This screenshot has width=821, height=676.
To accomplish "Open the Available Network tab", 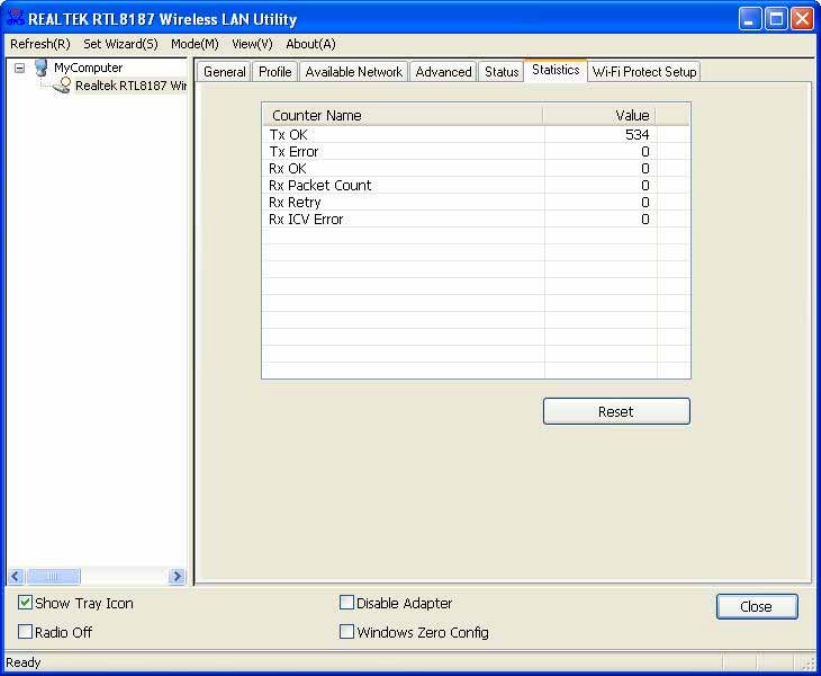I will pos(353,72).
